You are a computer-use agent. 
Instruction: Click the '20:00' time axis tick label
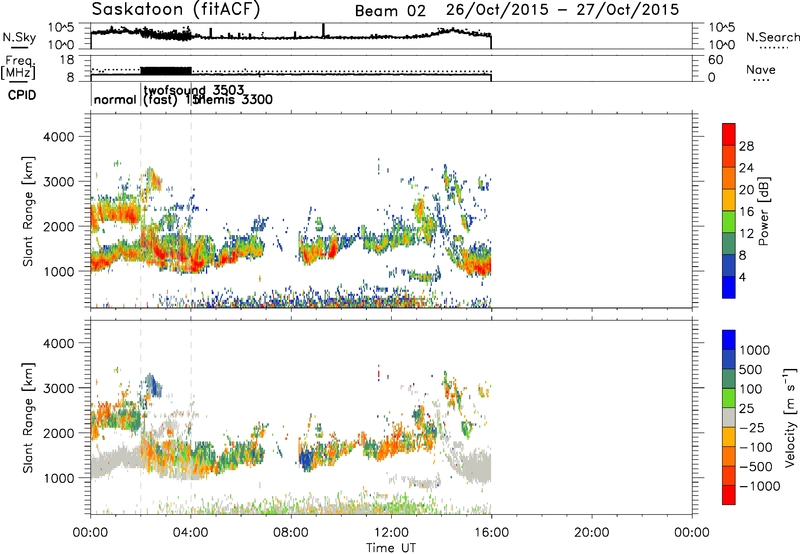pos(591,533)
